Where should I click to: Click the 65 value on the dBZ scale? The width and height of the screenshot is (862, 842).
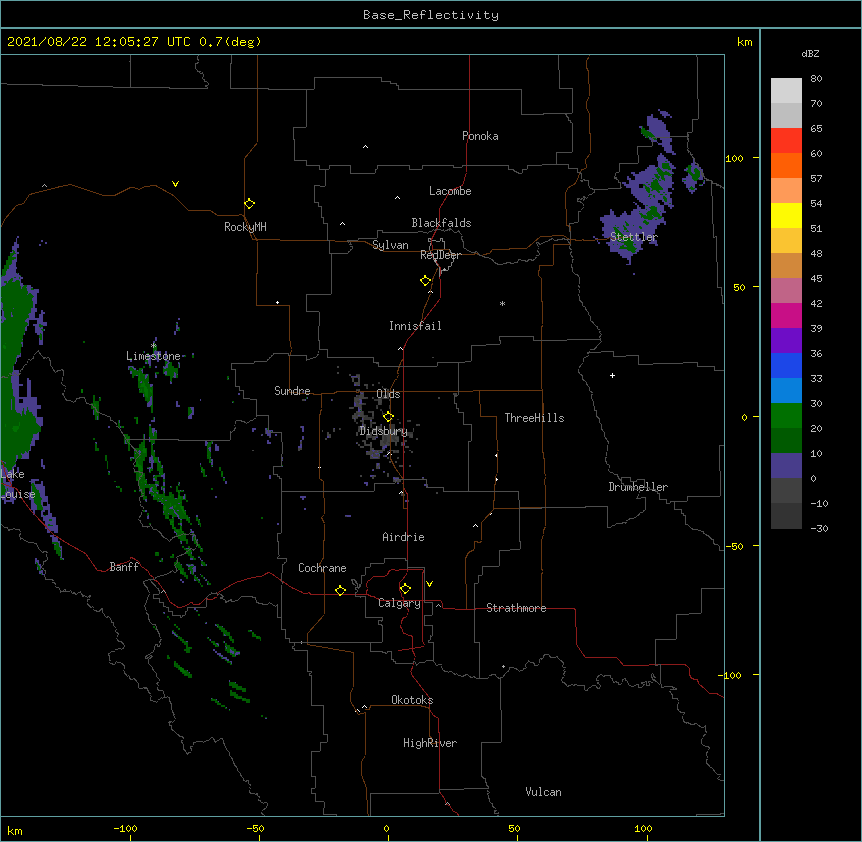click(x=816, y=129)
